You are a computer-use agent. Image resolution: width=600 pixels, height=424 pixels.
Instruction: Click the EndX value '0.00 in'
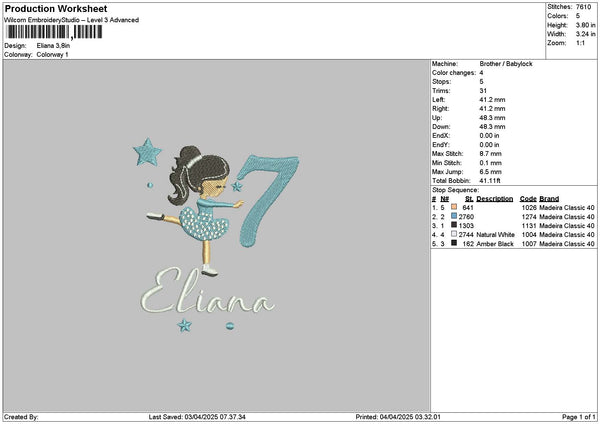[x=489, y=136]
